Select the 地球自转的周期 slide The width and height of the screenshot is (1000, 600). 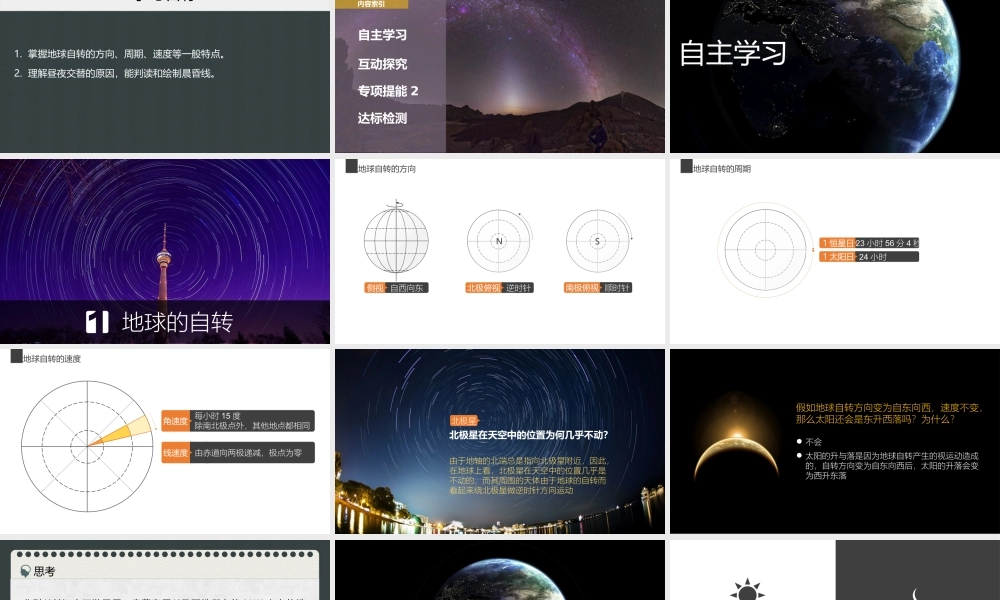pos(835,251)
